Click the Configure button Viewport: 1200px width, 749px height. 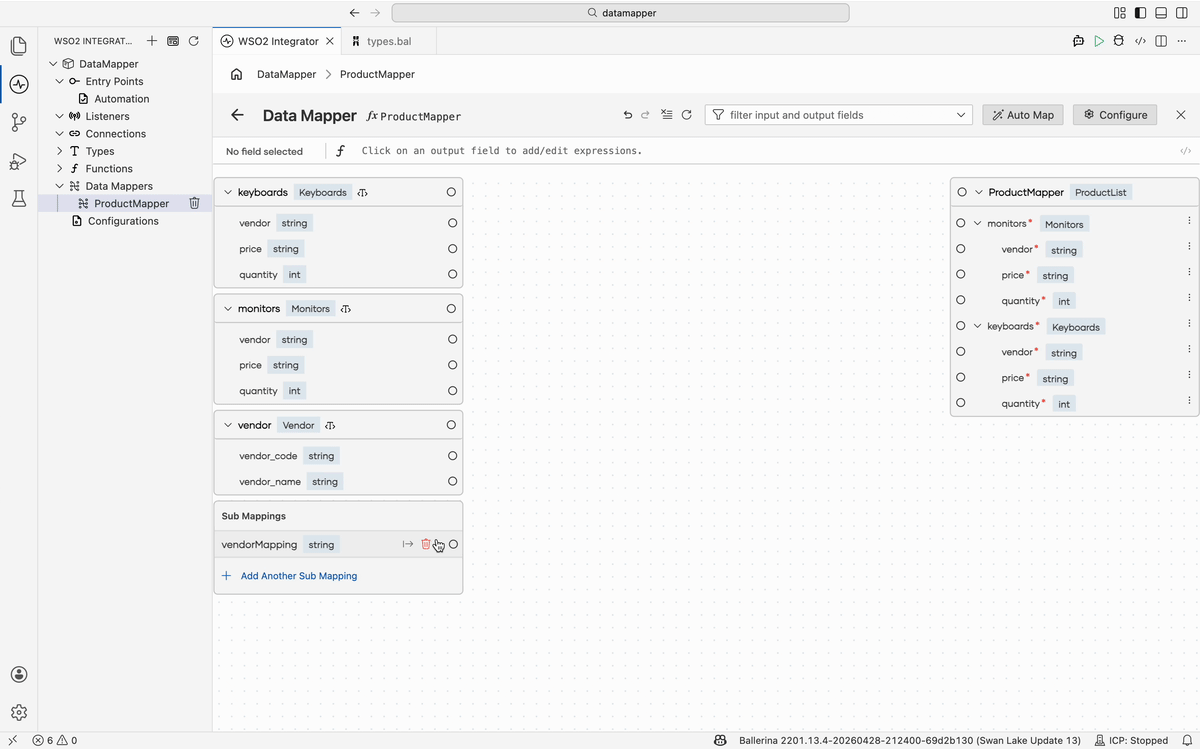(x=1115, y=115)
